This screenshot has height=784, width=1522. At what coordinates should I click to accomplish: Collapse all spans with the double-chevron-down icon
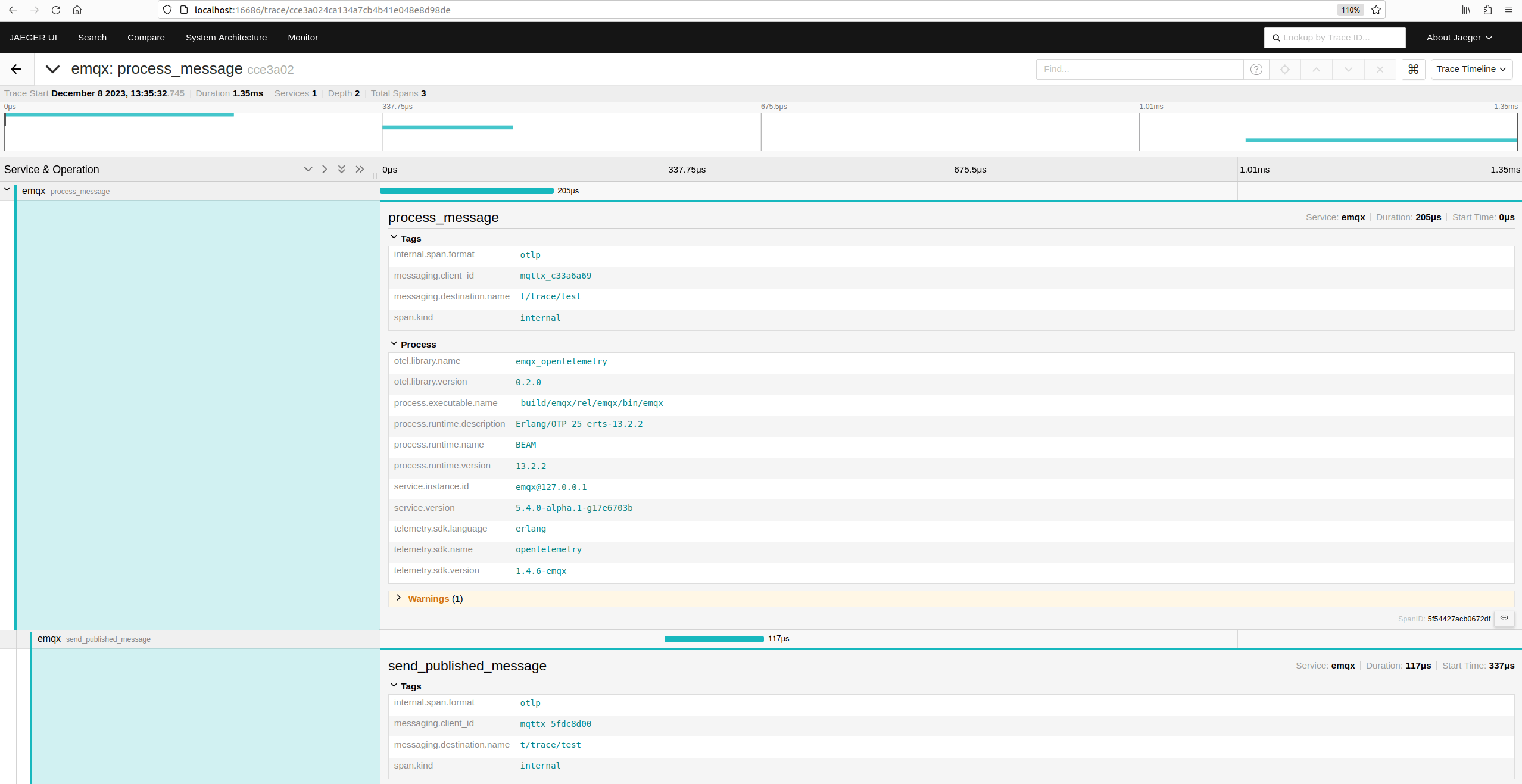coord(342,170)
